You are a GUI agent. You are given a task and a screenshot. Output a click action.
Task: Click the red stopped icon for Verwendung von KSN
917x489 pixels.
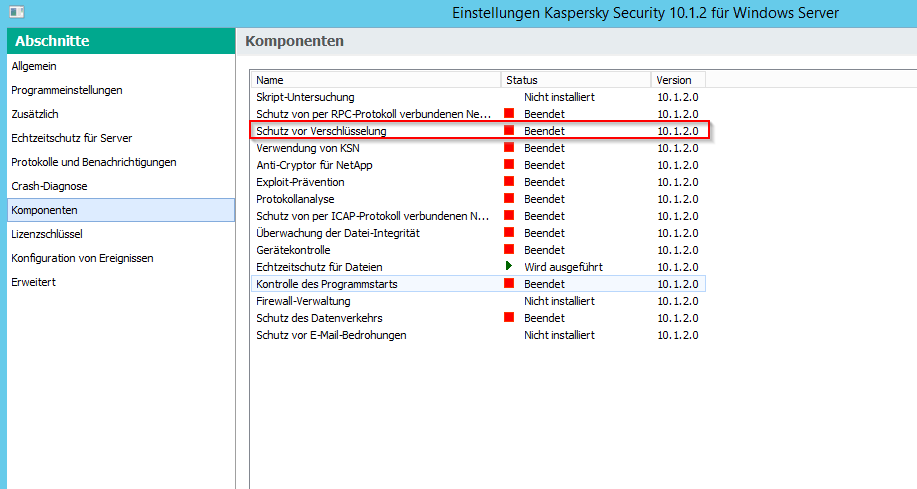[509, 147]
